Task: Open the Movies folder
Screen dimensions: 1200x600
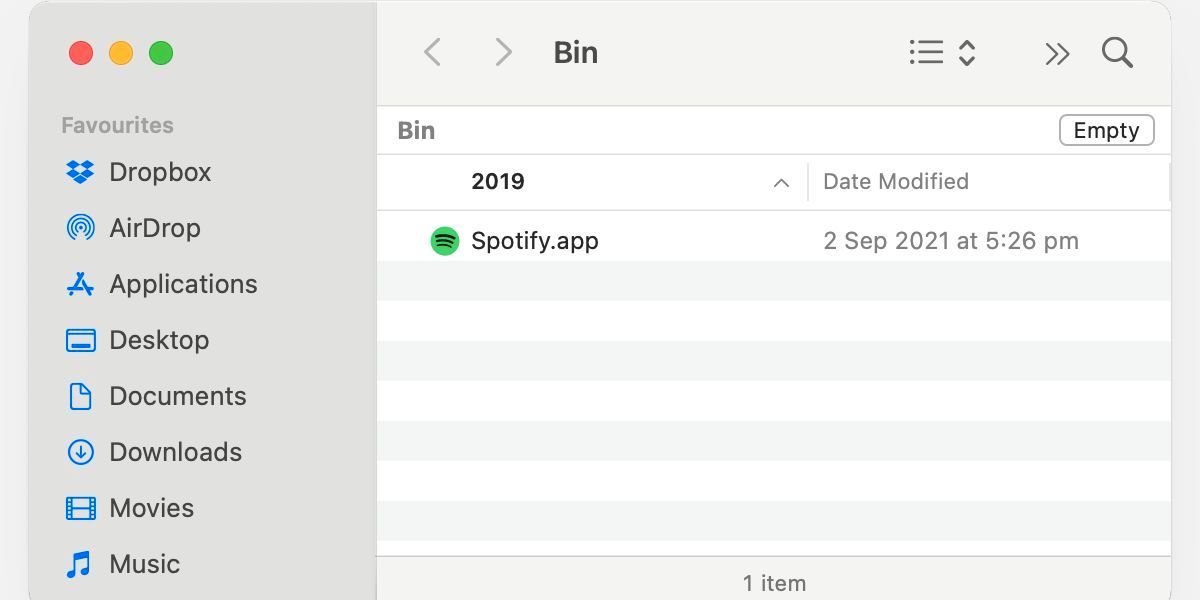Action: pyautogui.click(x=151, y=508)
